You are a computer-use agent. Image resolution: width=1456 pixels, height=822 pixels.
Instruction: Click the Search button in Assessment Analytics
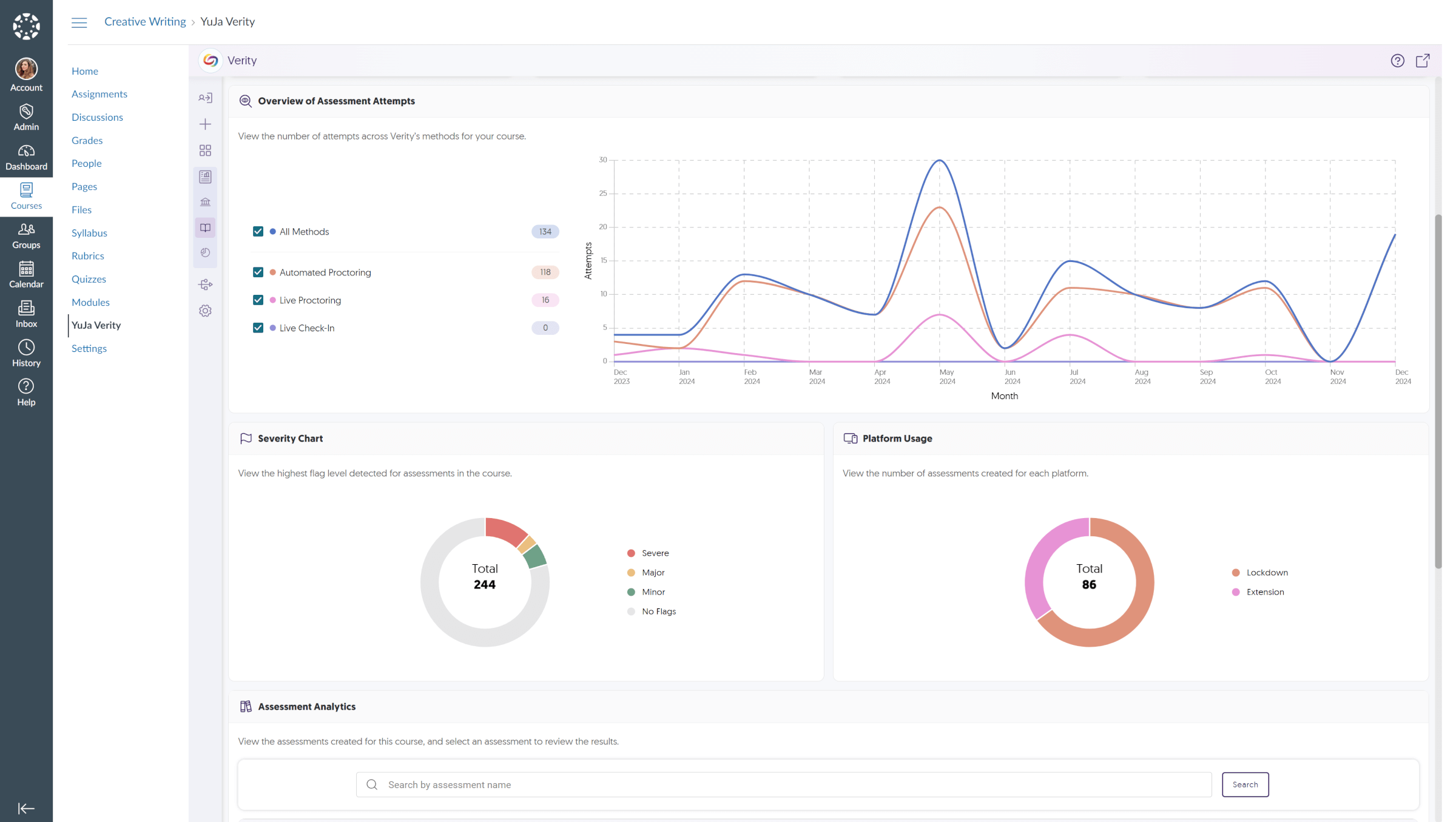[1245, 784]
